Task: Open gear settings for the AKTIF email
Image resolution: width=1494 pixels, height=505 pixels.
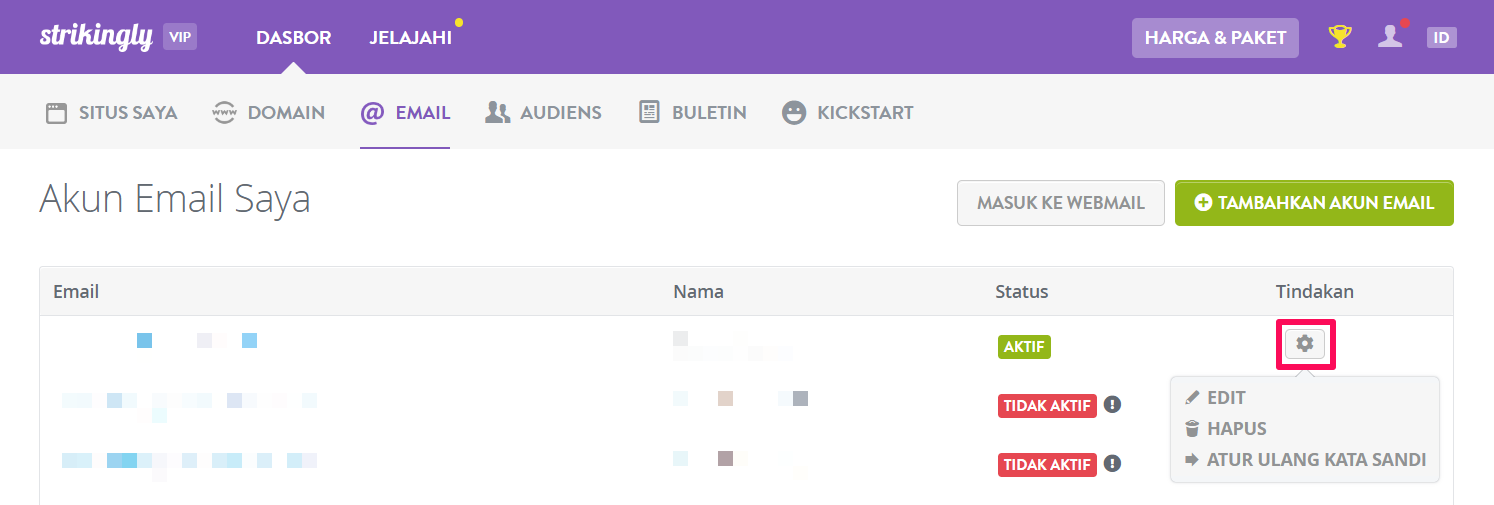Action: pyautogui.click(x=1304, y=344)
